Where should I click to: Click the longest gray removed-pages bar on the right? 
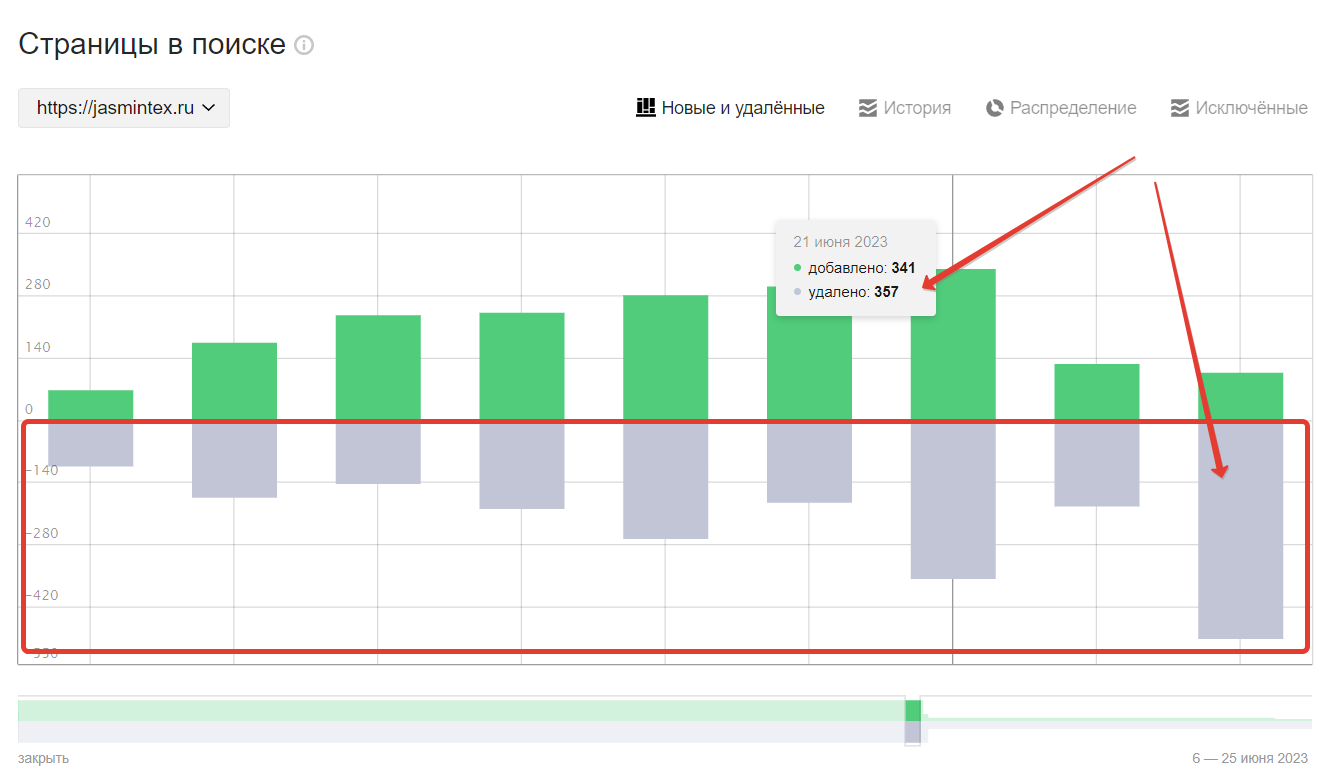[1240, 529]
